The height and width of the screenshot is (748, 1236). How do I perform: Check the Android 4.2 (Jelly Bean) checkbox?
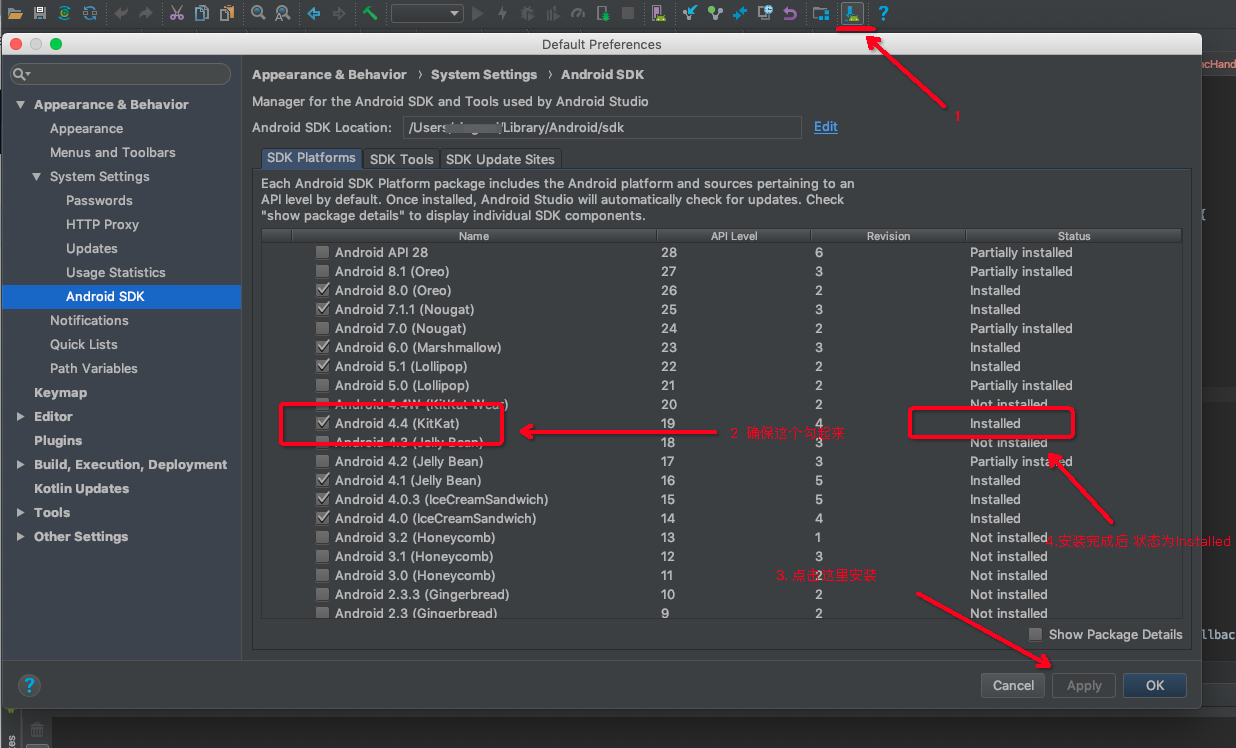click(x=322, y=461)
